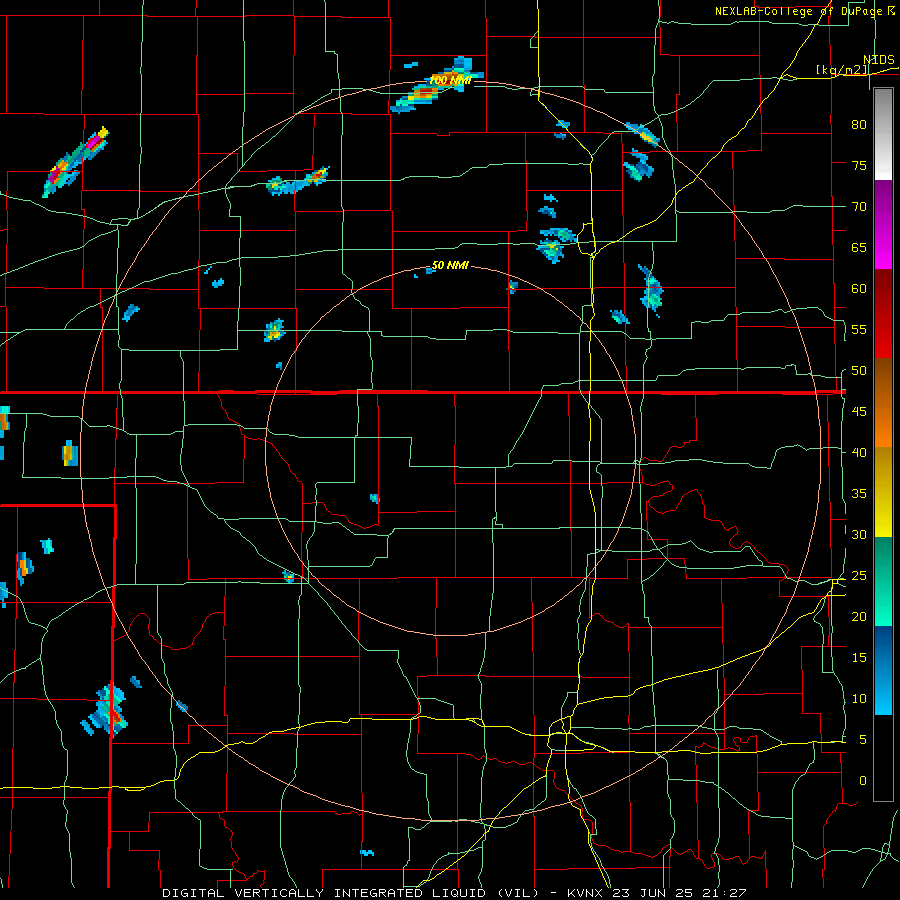Select the green segment of the color bar
Image resolution: width=900 pixels, height=900 pixels.
coord(883,581)
